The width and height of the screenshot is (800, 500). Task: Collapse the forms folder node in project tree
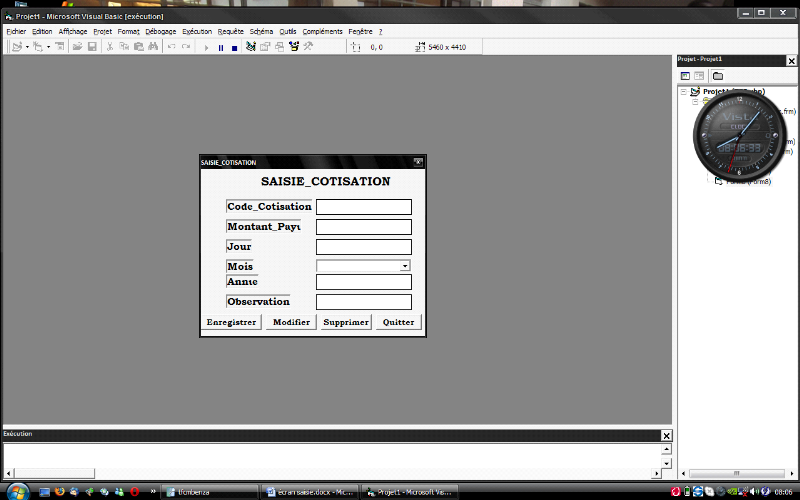click(694, 102)
